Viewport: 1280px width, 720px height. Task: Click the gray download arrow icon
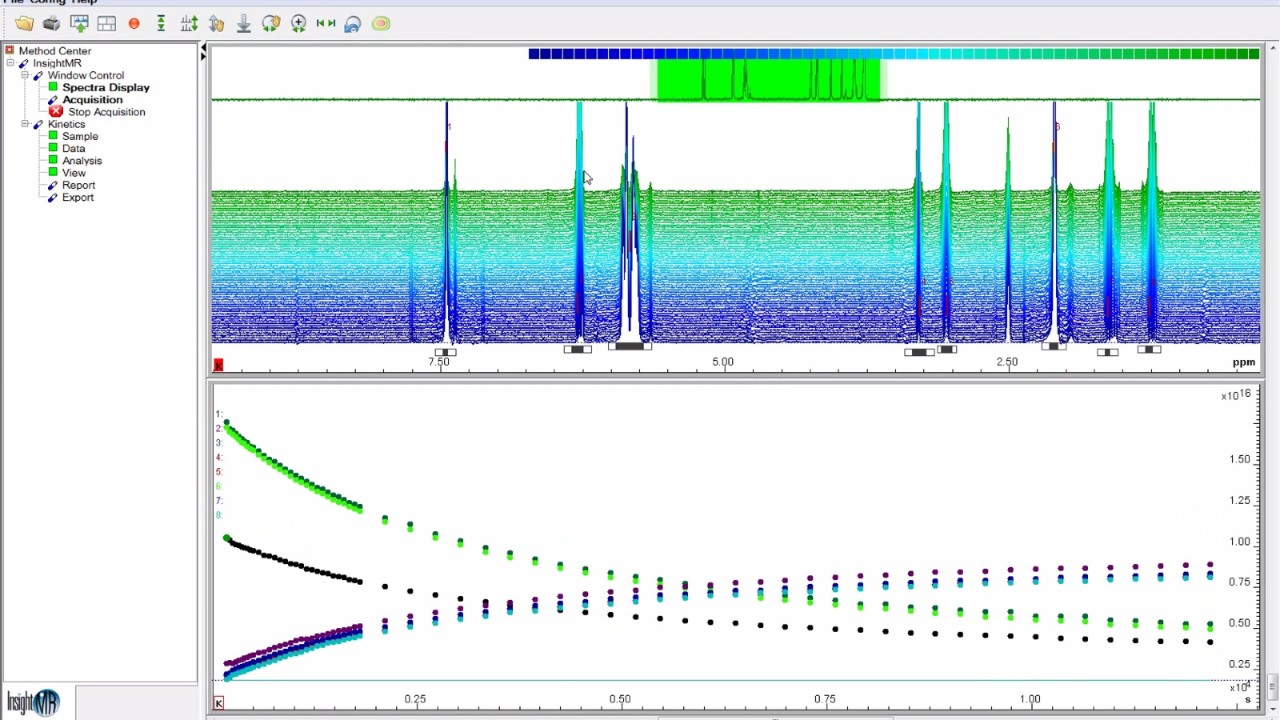[243, 23]
